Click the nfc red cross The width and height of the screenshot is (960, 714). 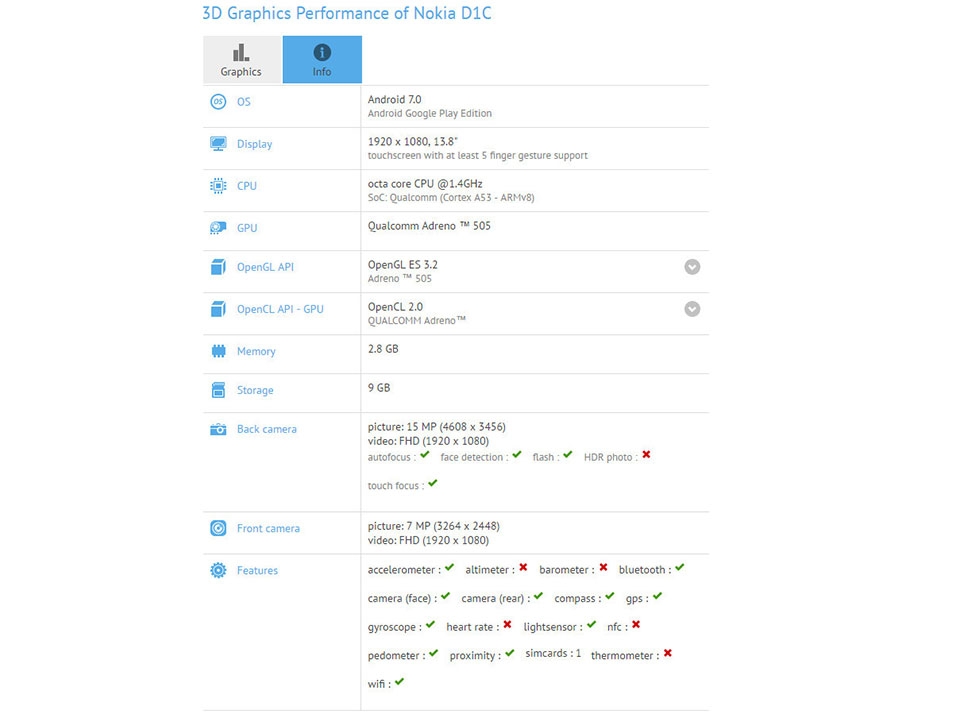(x=636, y=625)
